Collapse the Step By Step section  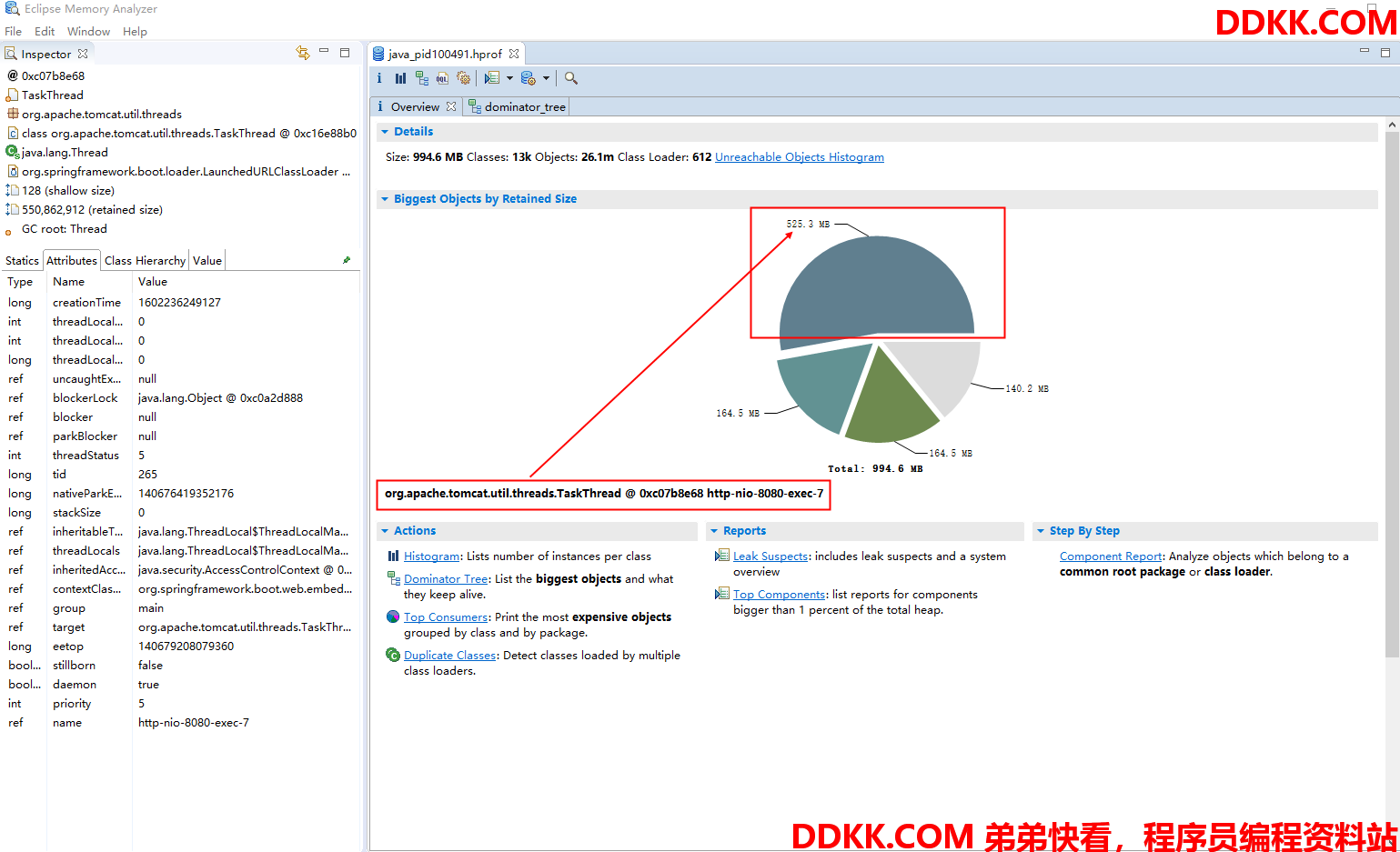(x=1041, y=531)
